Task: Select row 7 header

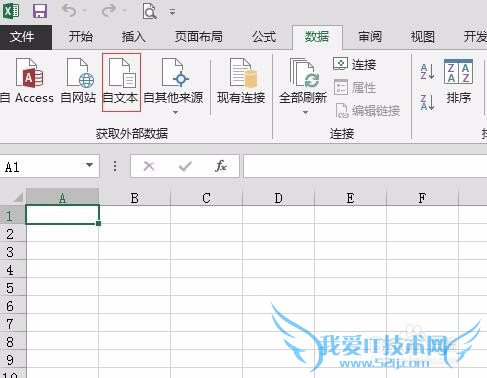Action: pos(13,323)
